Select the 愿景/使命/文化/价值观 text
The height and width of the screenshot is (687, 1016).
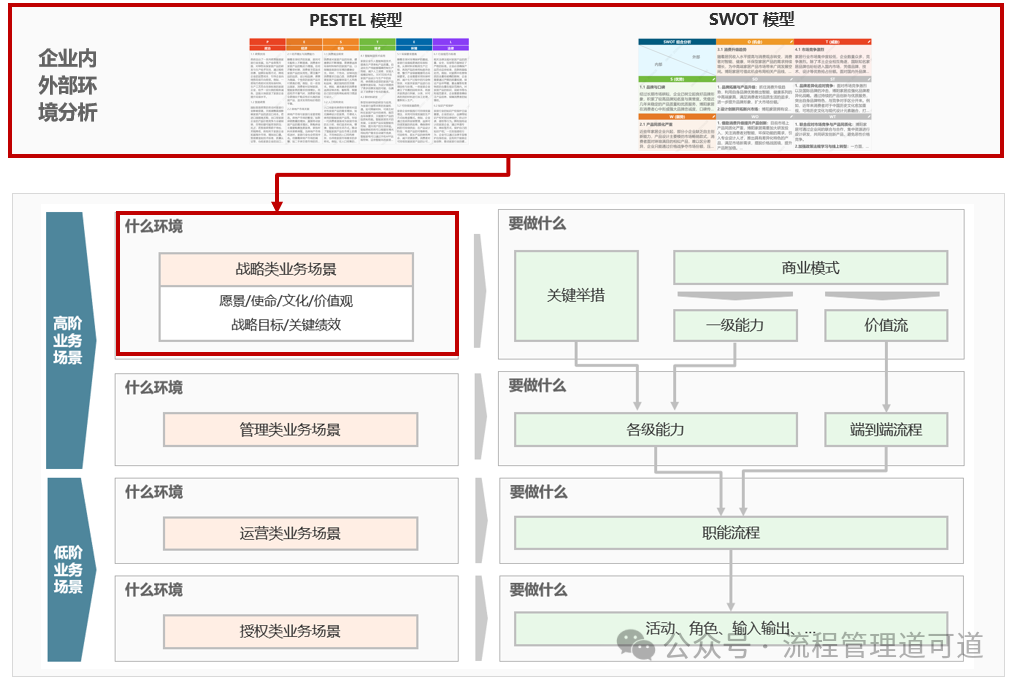(286, 300)
